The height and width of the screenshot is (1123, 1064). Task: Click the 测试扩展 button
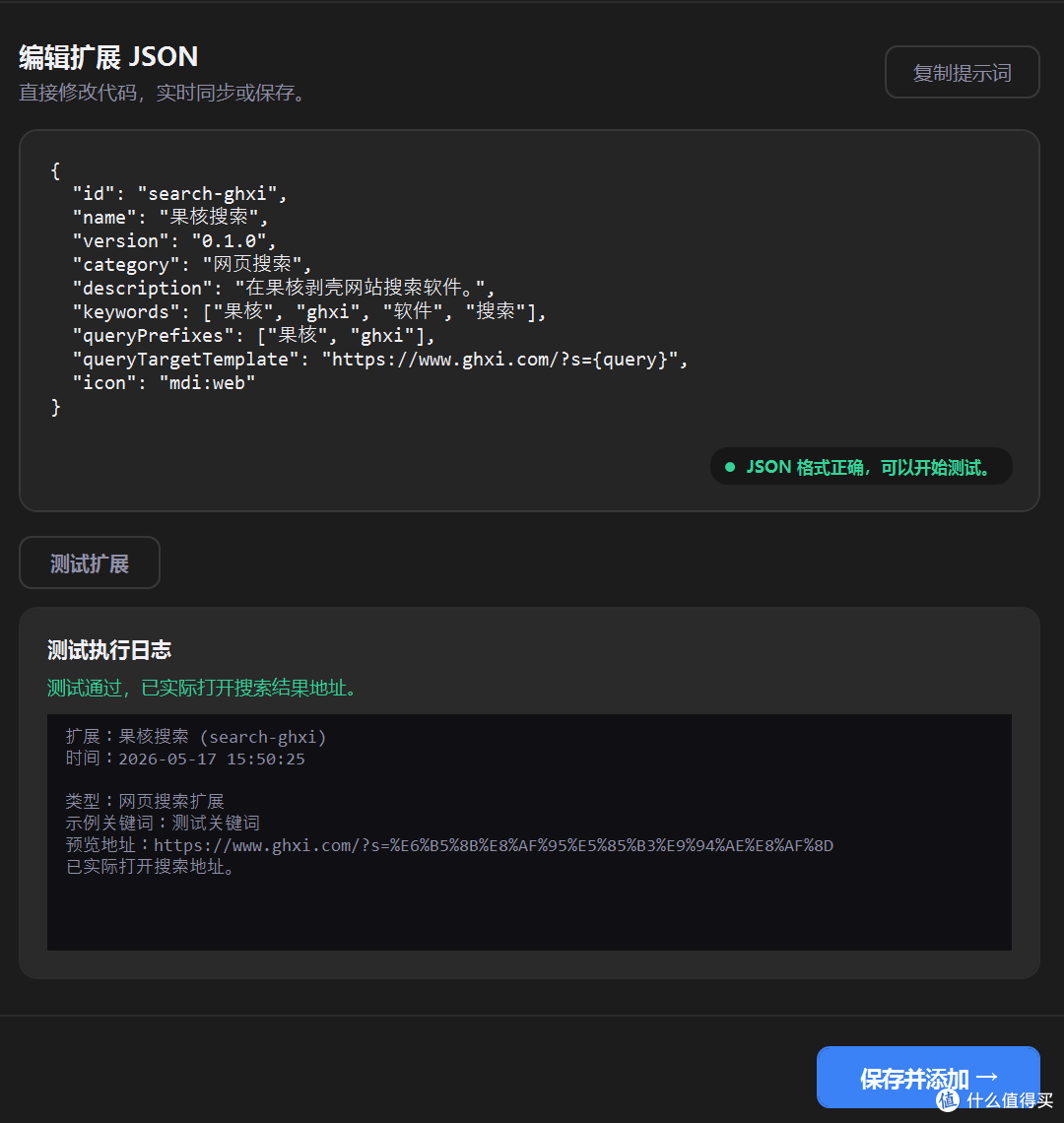(x=90, y=562)
